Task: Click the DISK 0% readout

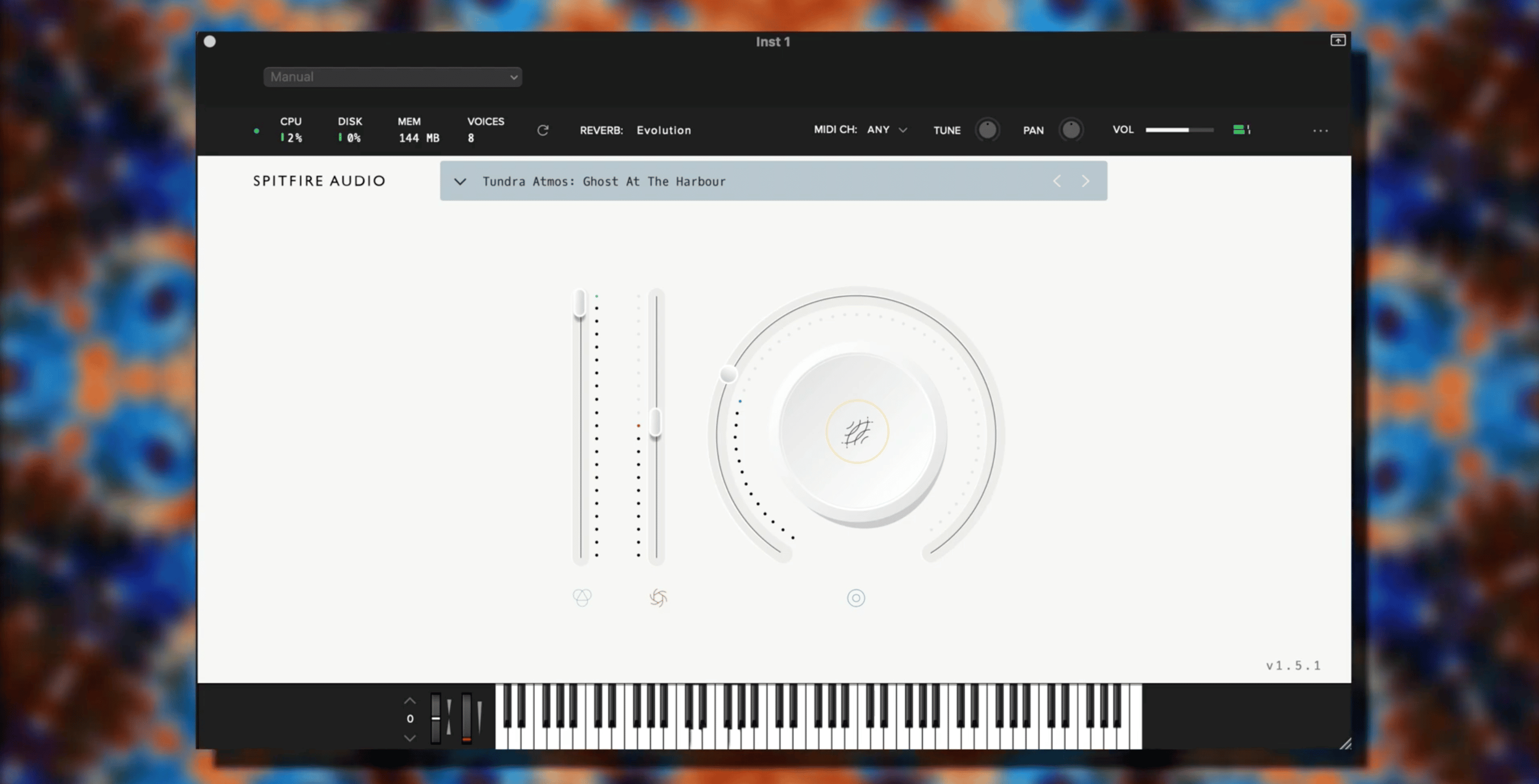Action: click(x=350, y=130)
